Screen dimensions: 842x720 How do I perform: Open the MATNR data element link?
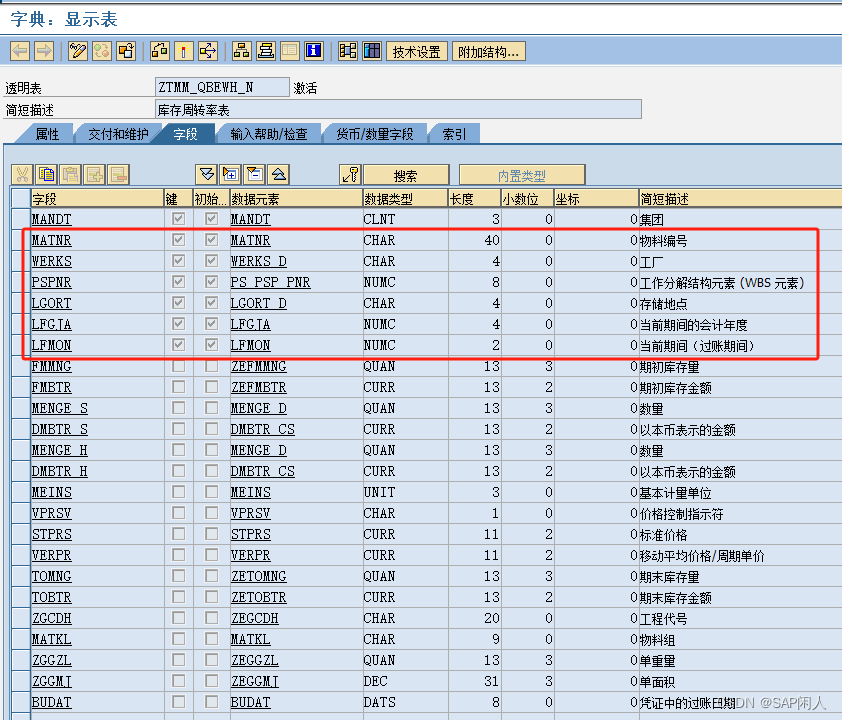tap(250, 240)
